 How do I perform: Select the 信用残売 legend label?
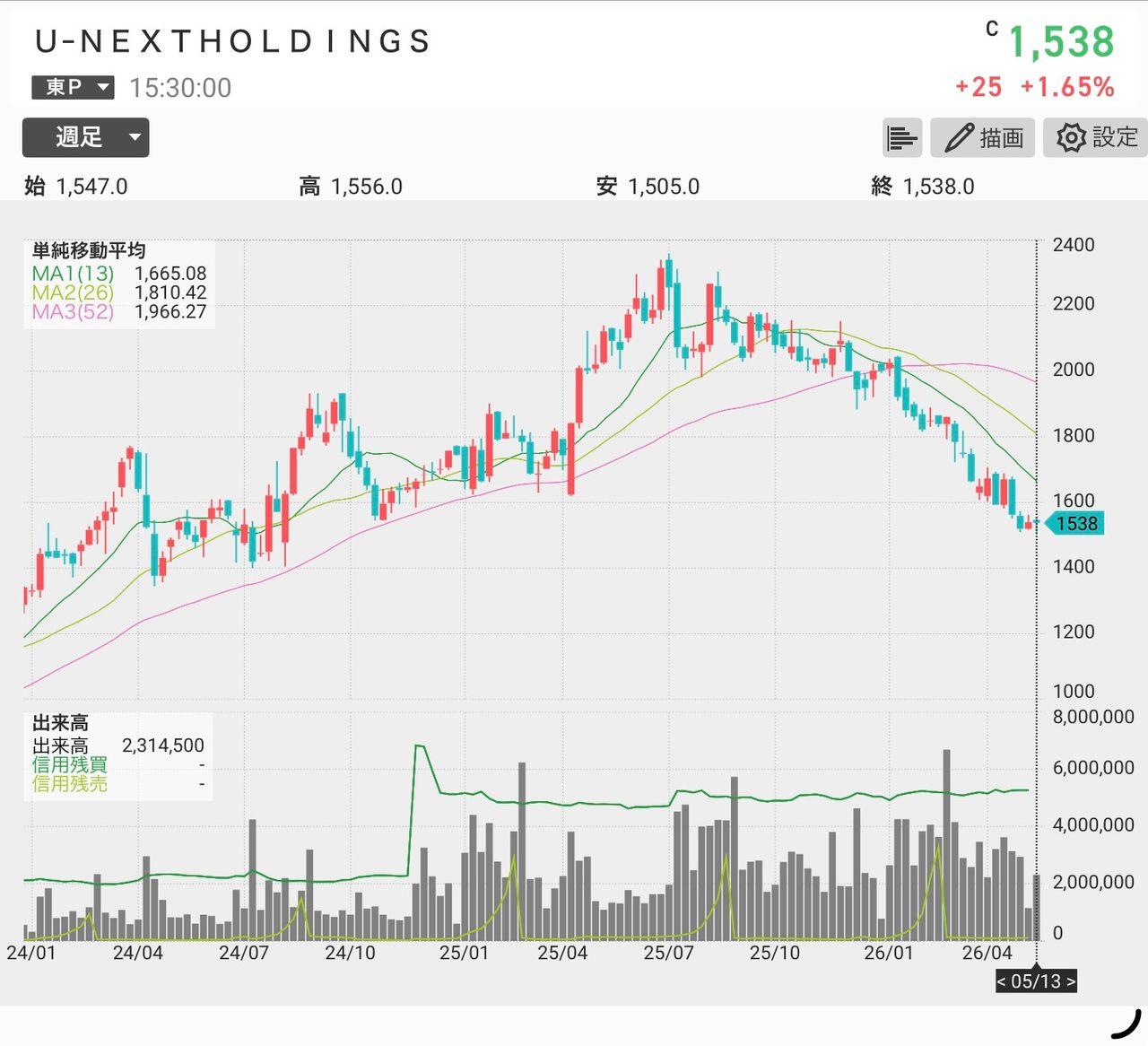70,784
